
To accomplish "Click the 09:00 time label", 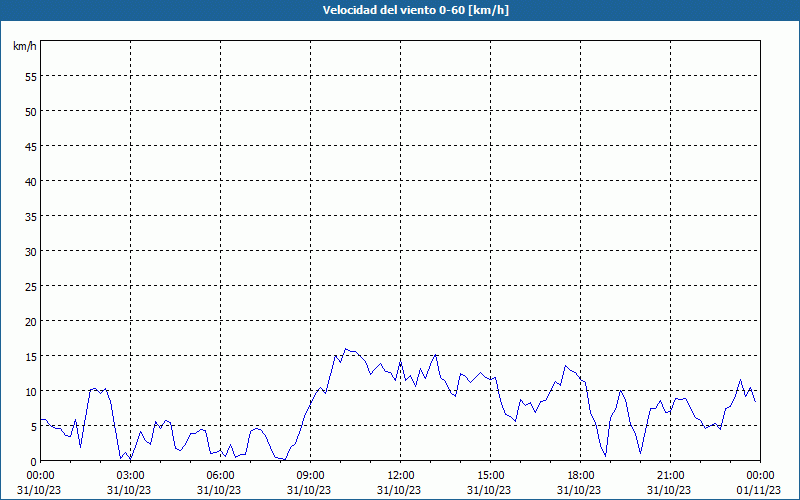I will (x=310, y=476).
